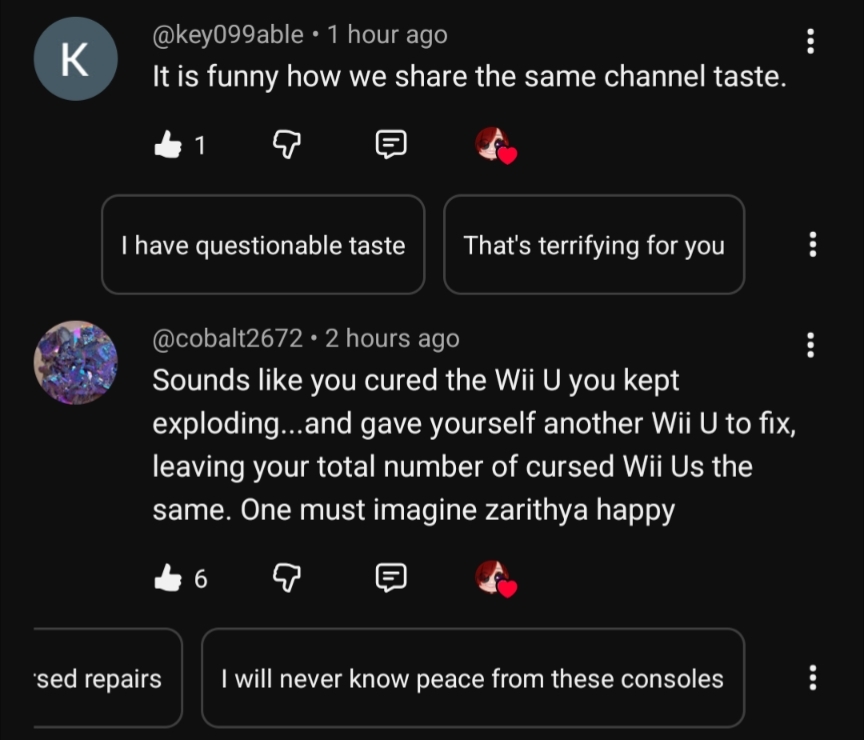Click creator heart on @key099able comment

(x=494, y=146)
